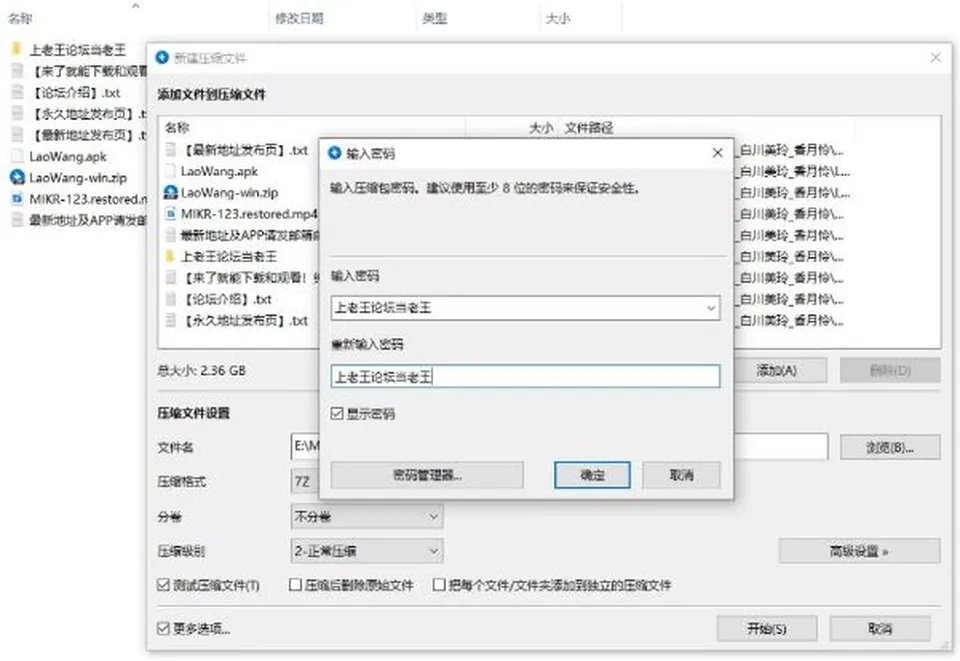Viewport: 960px width, 661px height.
Task: Sort by the 修改日期 column header in Explorer
Action: tap(299, 18)
